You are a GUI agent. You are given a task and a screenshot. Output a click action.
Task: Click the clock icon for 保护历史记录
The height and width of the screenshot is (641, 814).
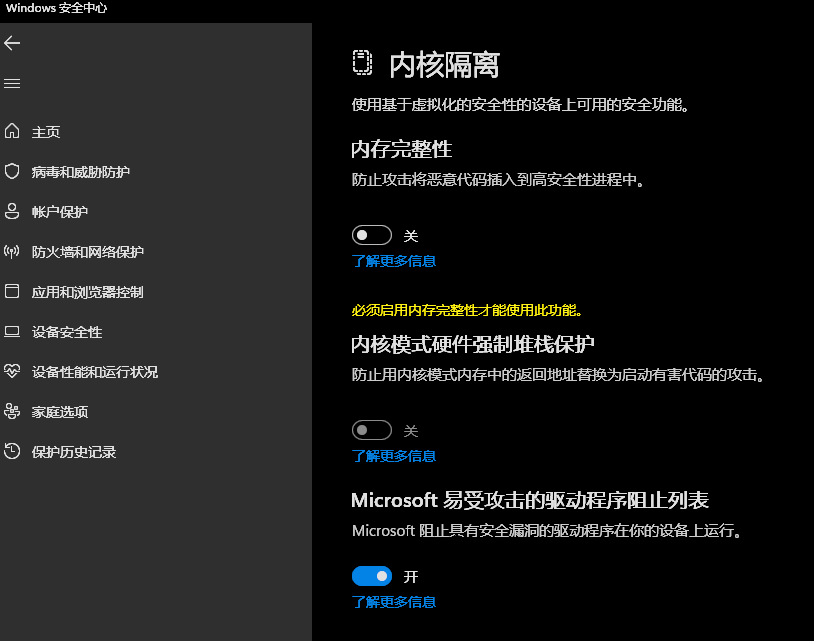(x=12, y=451)
